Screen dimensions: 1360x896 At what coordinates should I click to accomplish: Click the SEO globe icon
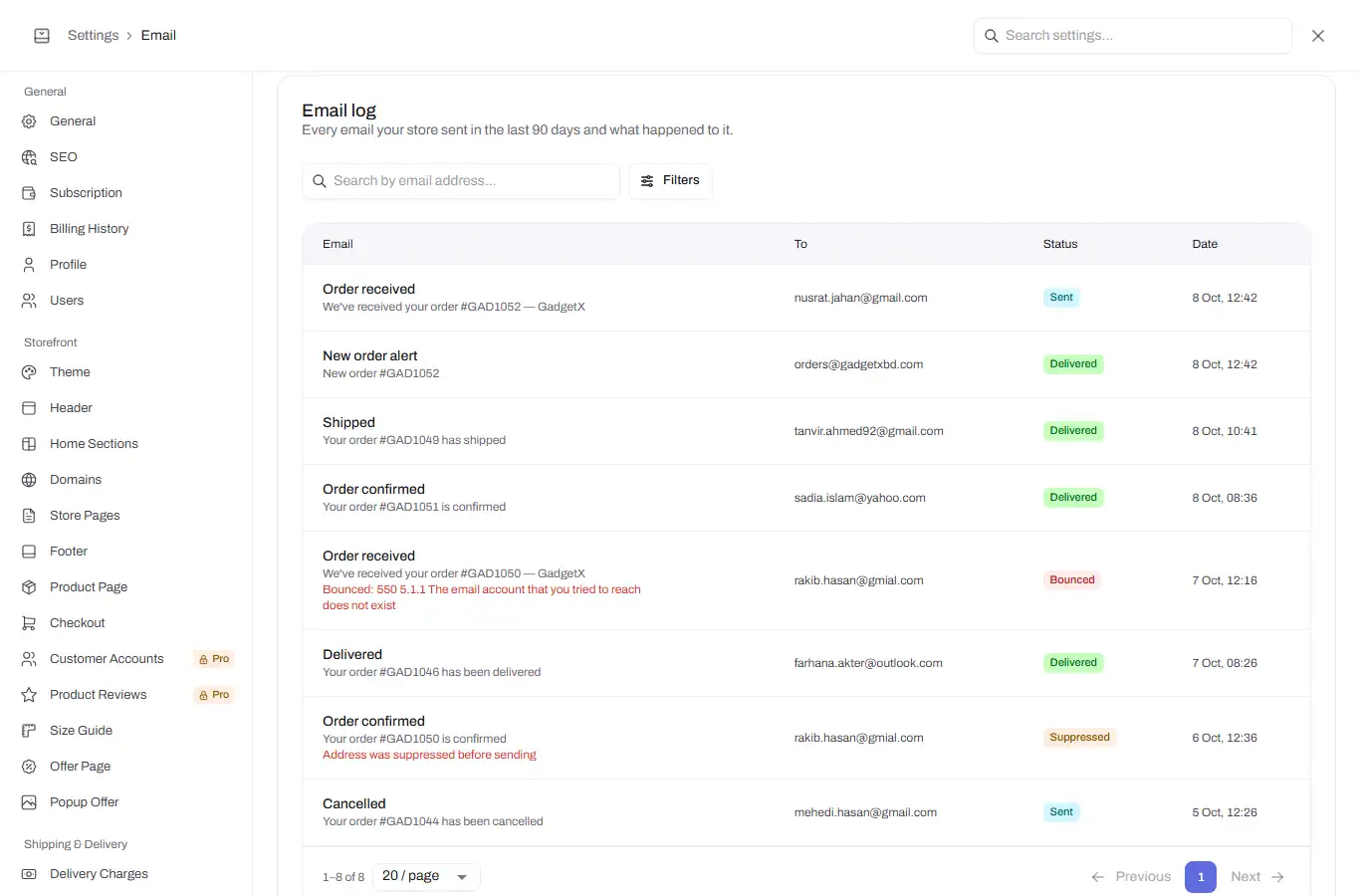point(29,157)
